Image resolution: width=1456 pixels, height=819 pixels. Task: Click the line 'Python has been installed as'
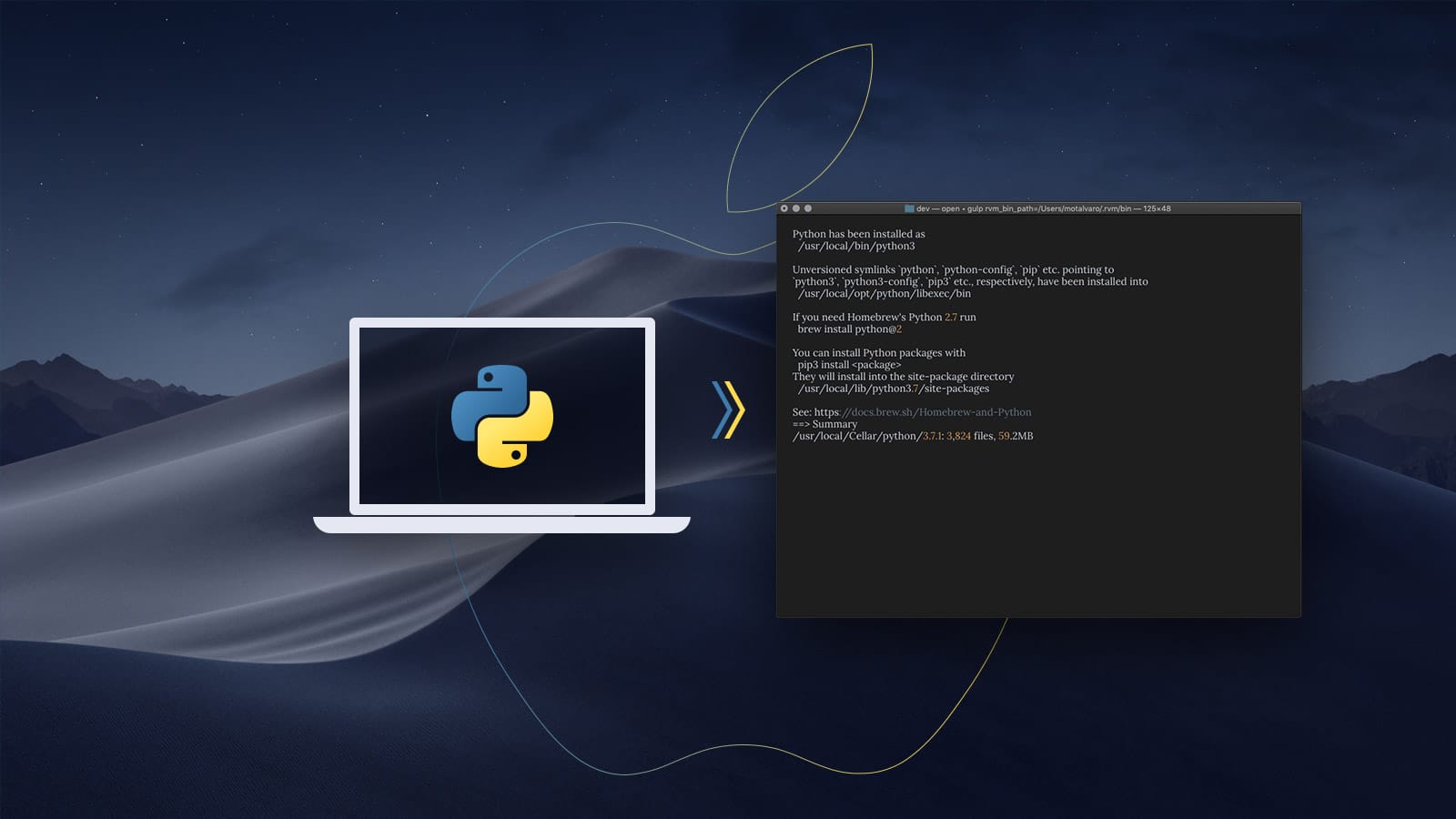858,234
